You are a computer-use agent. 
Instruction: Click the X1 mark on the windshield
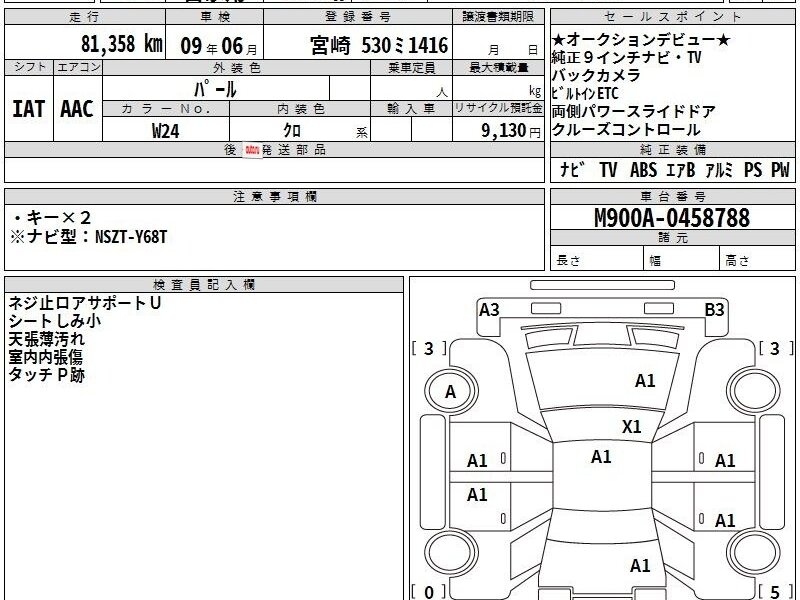coord(632,427)
